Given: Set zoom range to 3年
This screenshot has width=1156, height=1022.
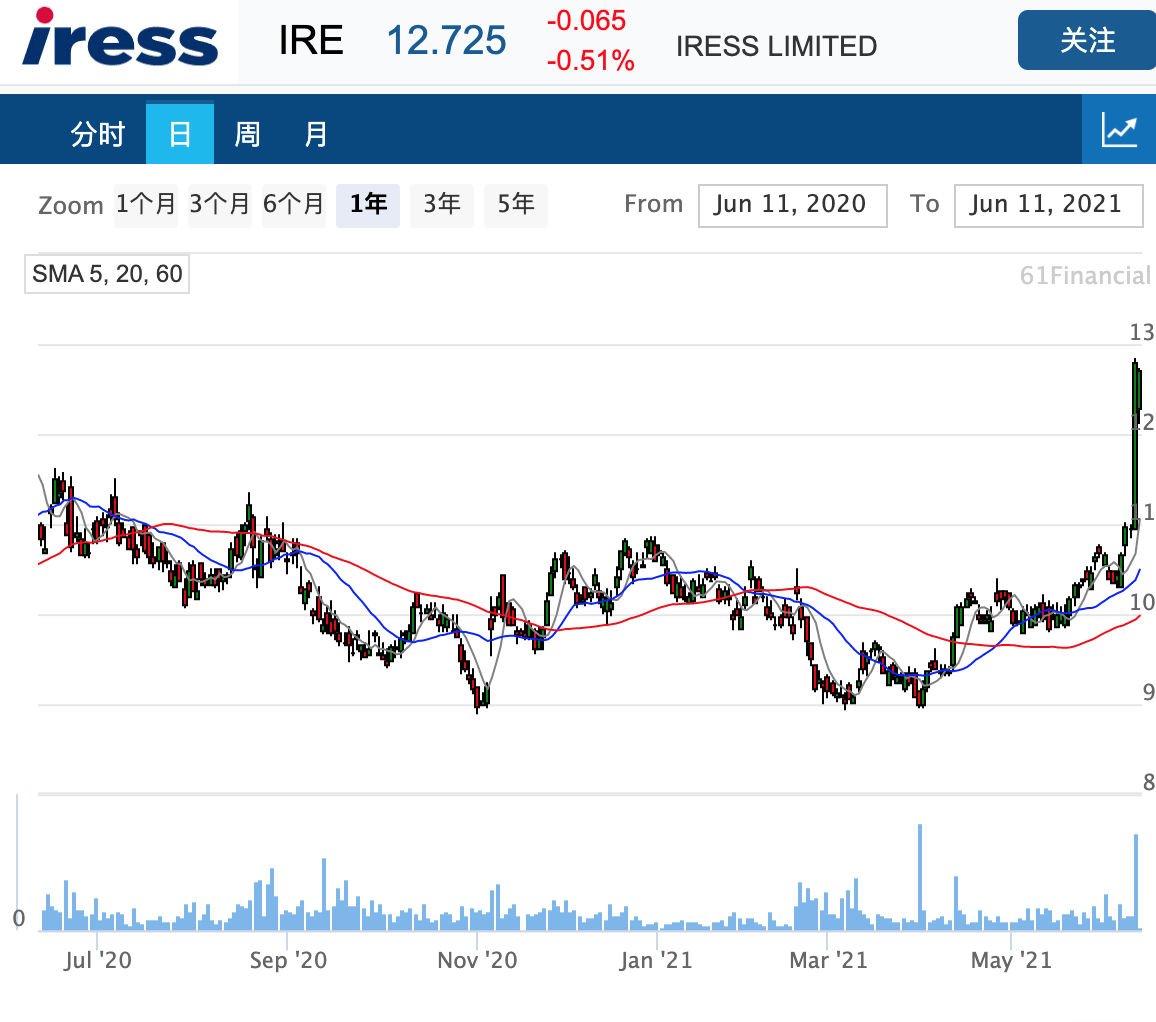Looking at the screenshot, I should (x=442, y=205).
